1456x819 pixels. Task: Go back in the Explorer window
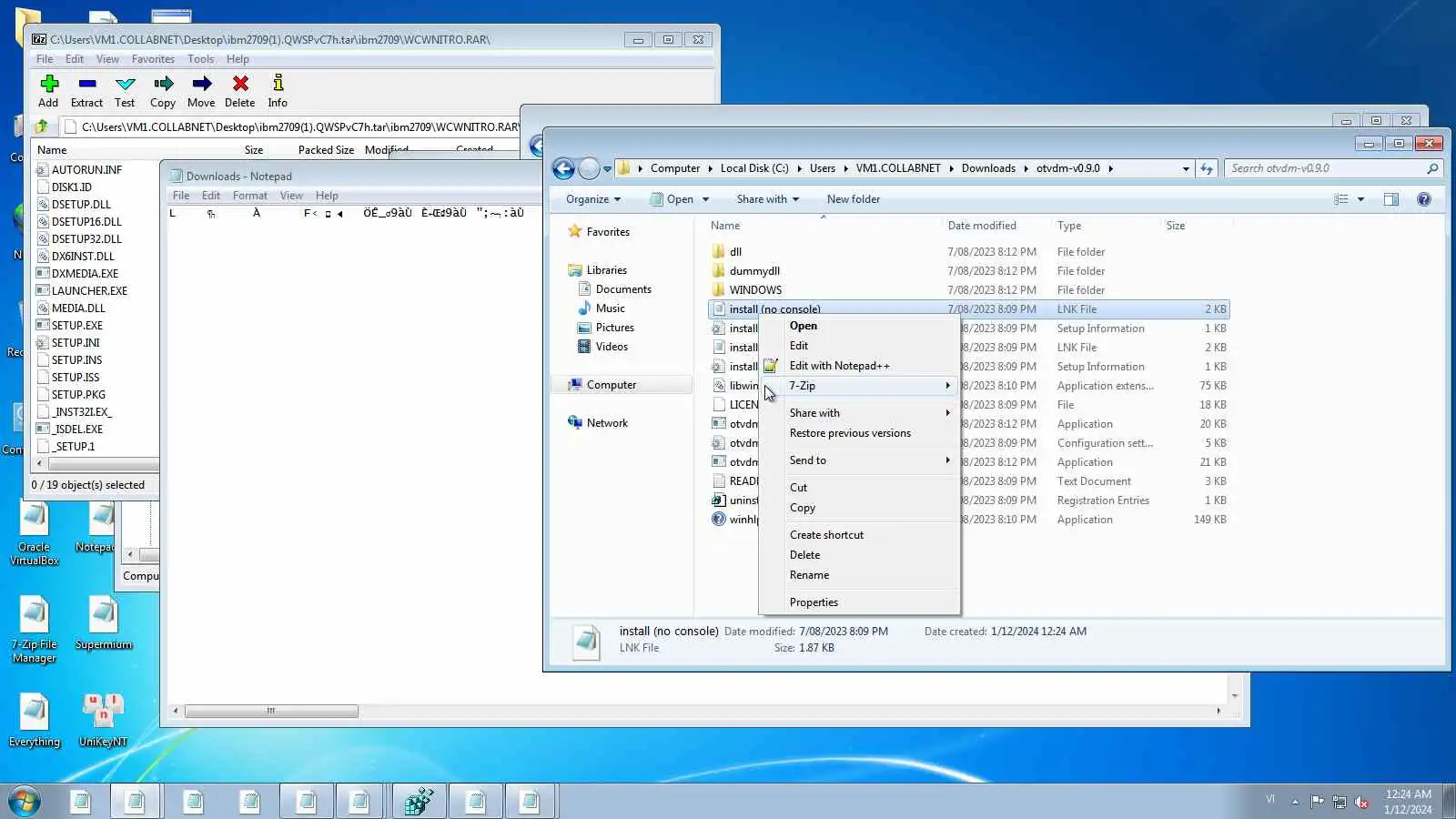(x=564, y=168)
